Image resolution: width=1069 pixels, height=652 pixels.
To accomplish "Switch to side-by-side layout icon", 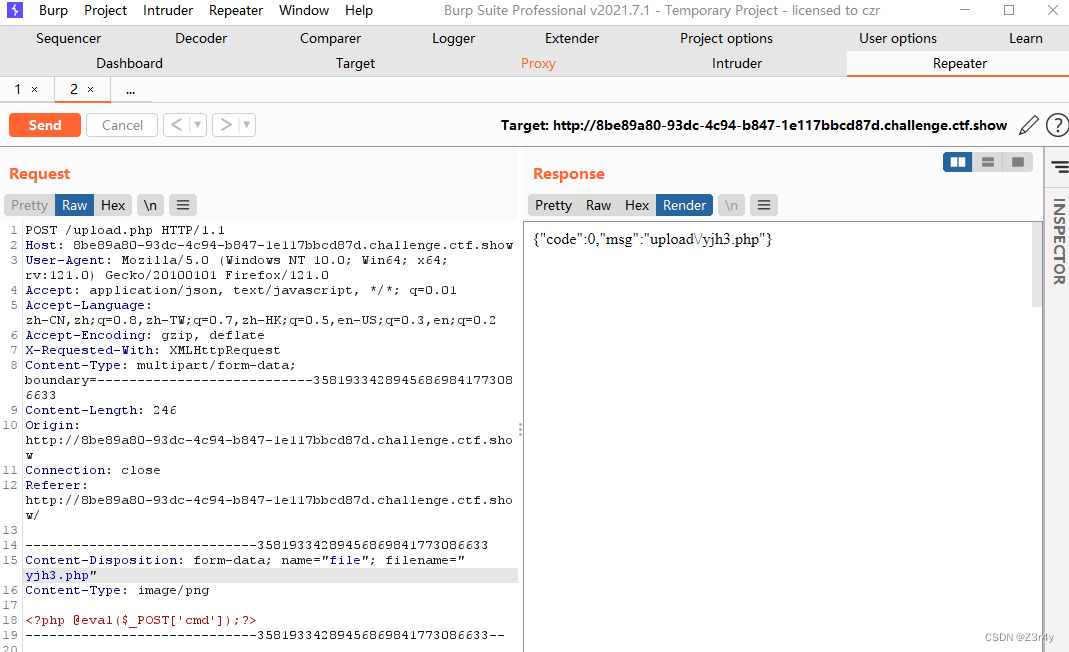I will tap(957, 162).
